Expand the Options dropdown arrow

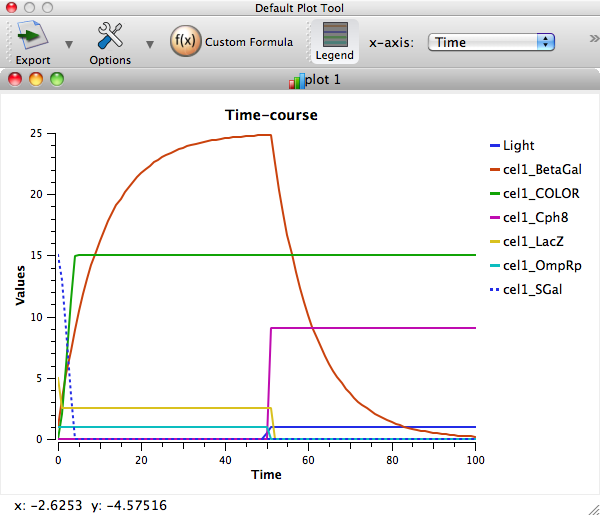(150, 44)
